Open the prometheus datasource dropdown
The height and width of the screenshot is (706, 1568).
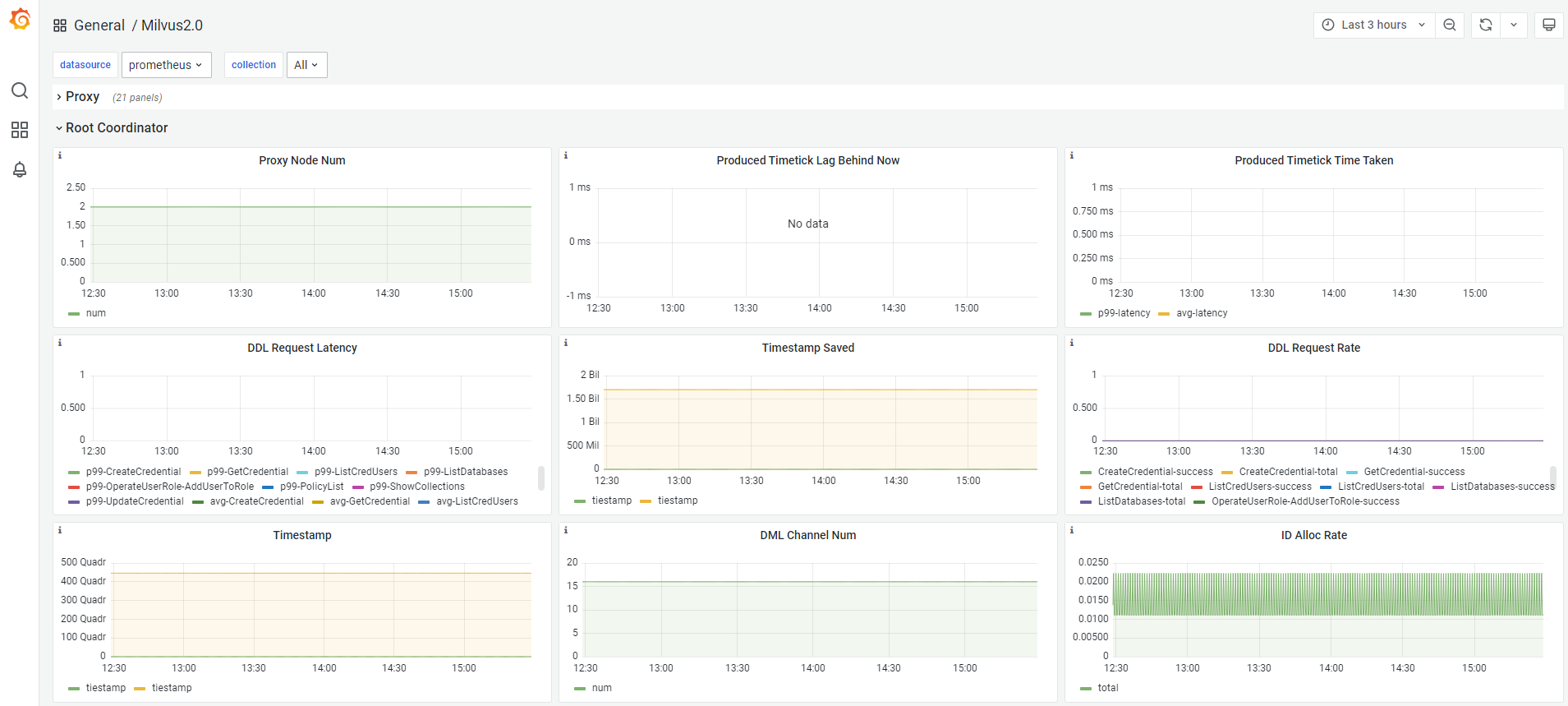coord(166,65)
